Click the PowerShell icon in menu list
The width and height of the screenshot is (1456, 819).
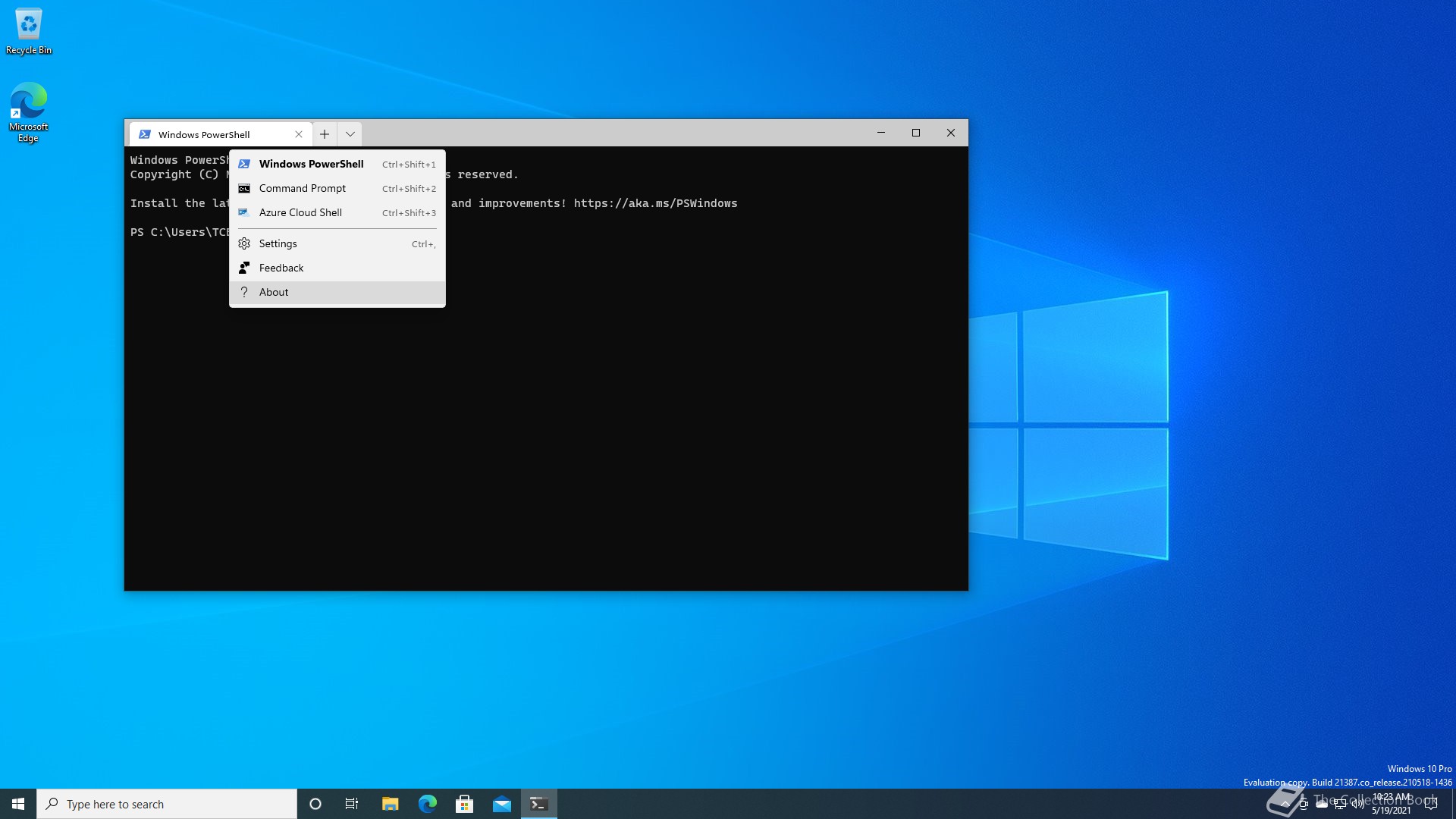pos(244,164)
